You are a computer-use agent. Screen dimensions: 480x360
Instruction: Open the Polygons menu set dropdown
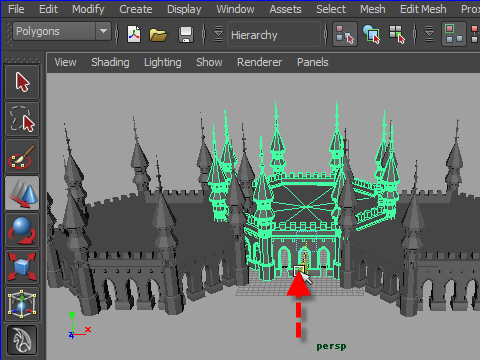pos(62,31)
